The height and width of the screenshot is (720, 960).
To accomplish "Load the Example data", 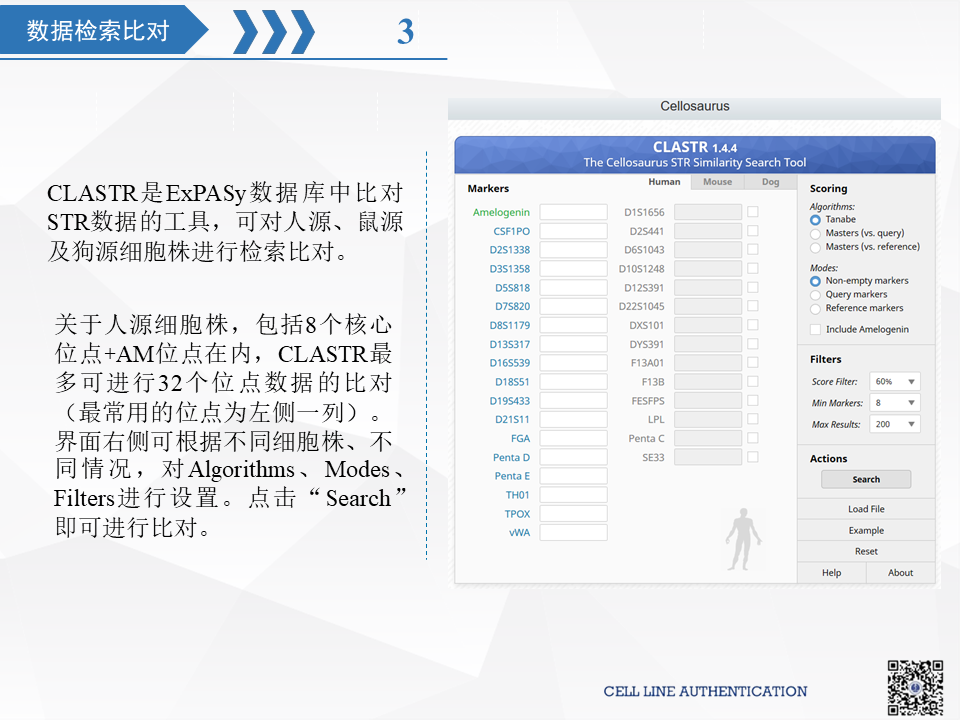I will click(866, 530).
